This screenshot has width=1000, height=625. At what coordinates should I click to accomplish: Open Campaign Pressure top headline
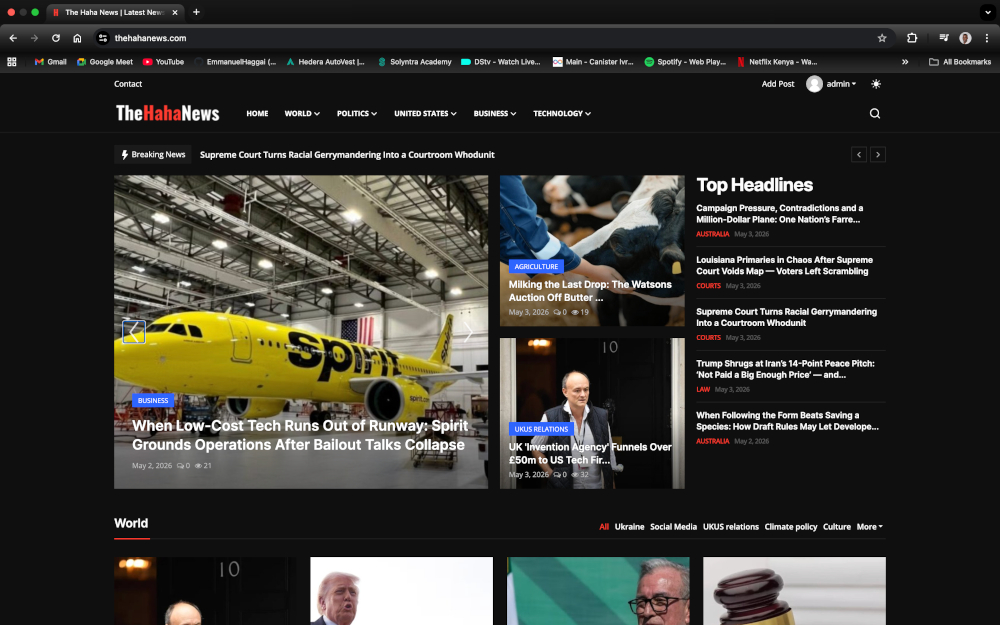coord(779,214)
